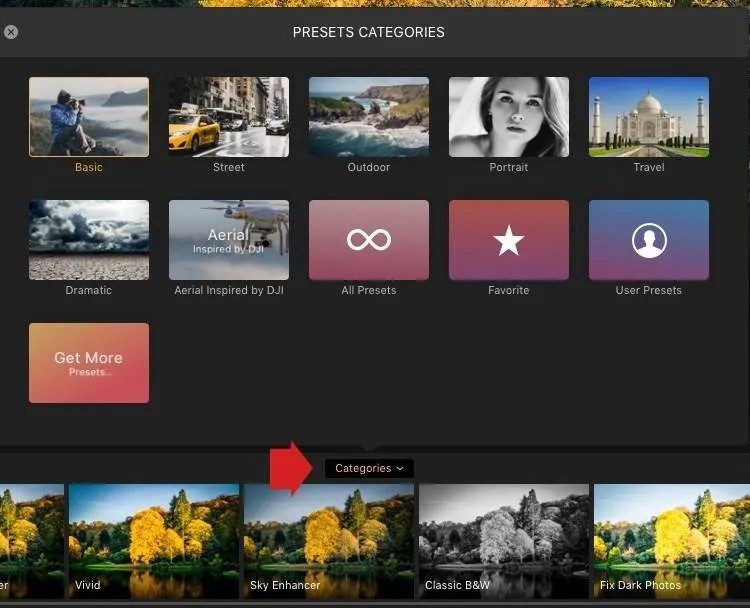The image size is (750, 608).
Task: Click the Get More Presets button
Action: 89,363
